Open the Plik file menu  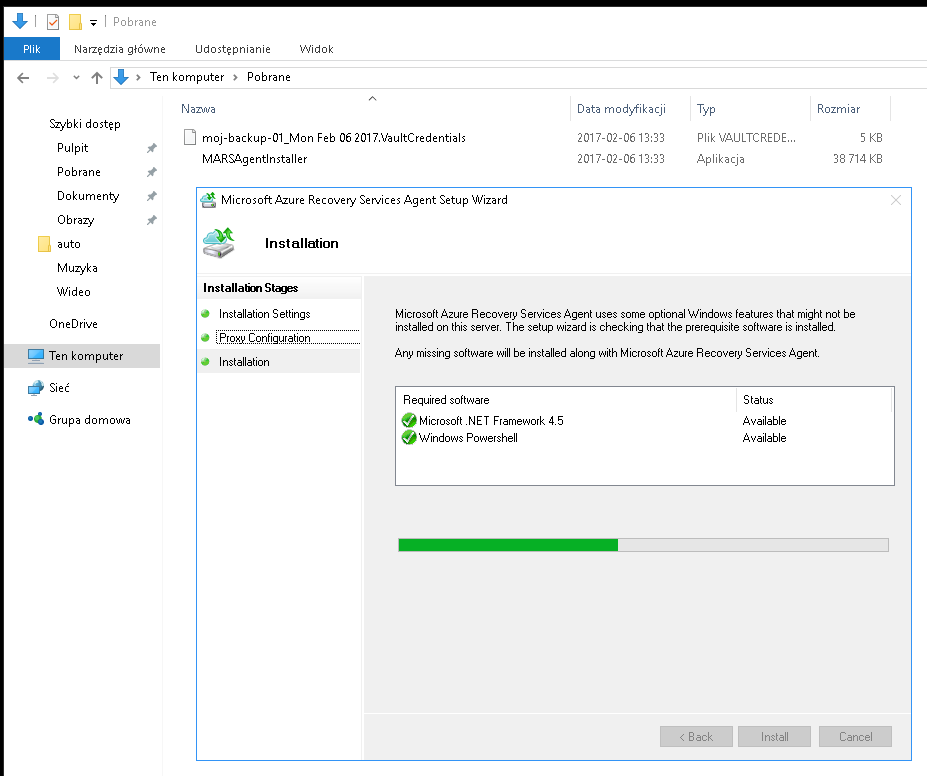point(32,48)
